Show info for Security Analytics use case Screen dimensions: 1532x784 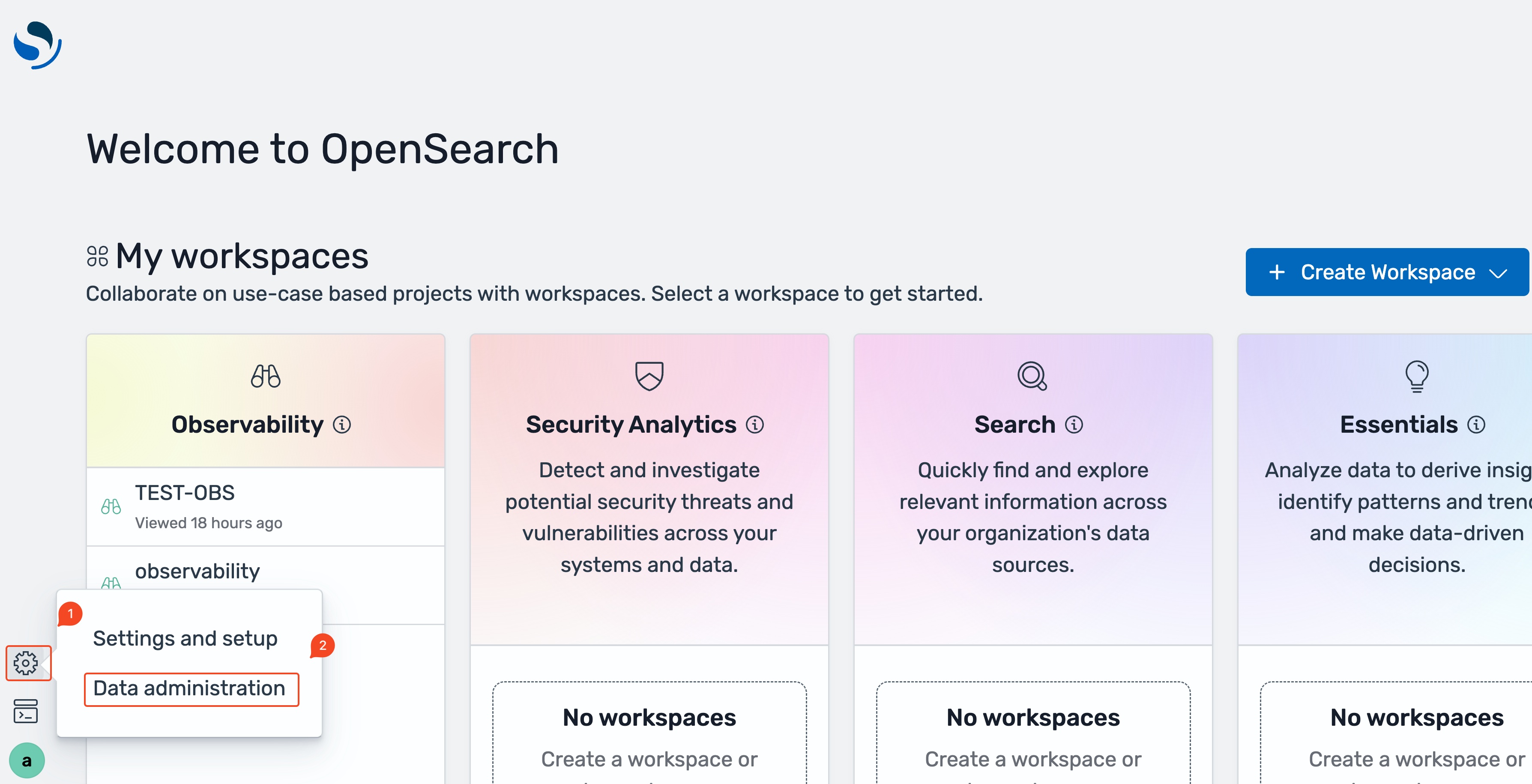(x=755, y=425)
